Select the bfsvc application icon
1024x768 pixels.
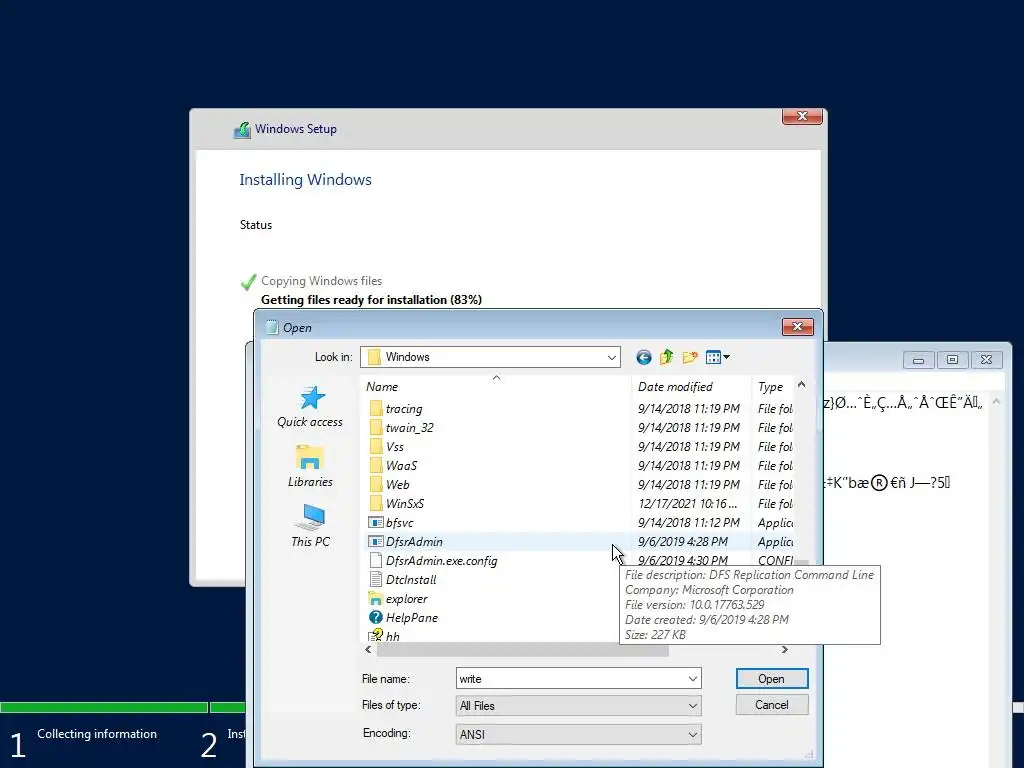376,522
